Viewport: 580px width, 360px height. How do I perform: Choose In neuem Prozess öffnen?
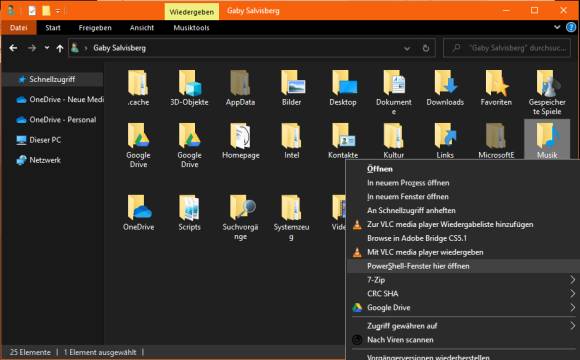(x=464, y=183)
